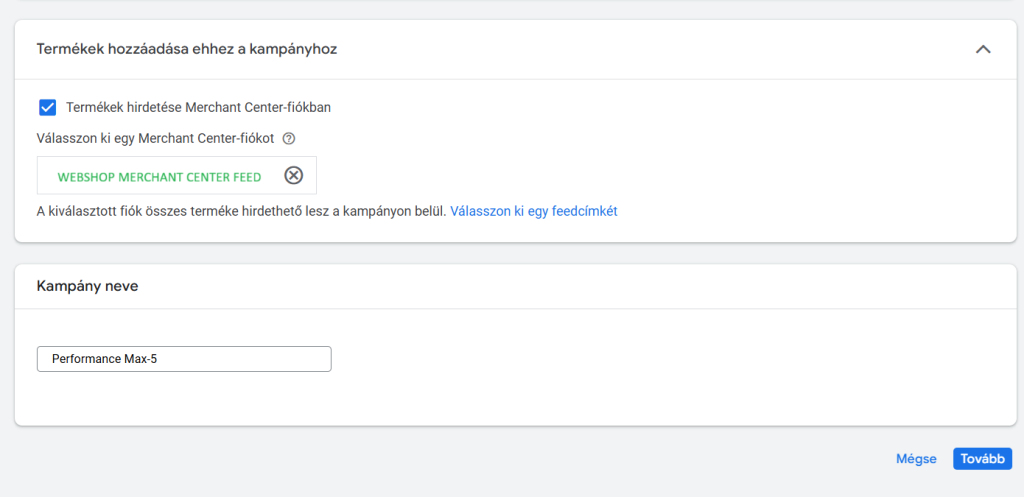The width and height of the screenshot is (1024, 497).
Task: Click the Performance Max-5 text
Action: pos(104,359)
